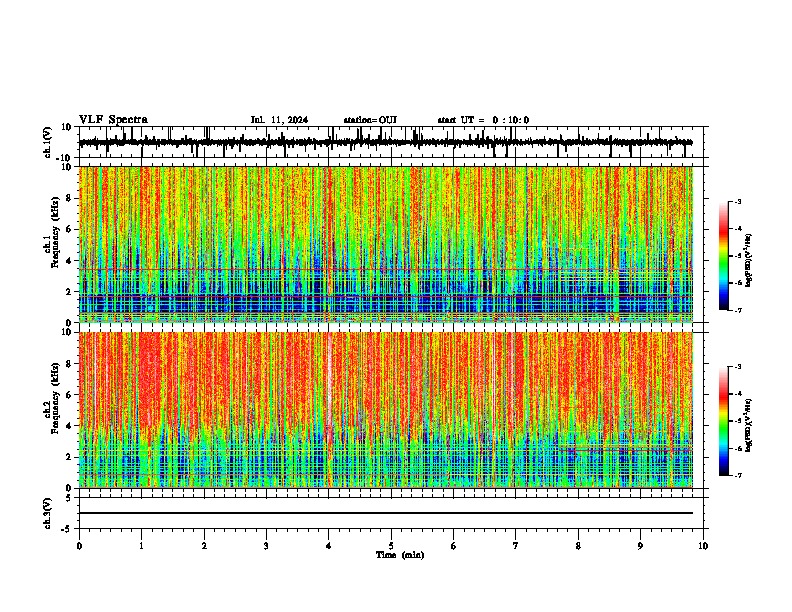Click the 'ch.1(V)' waveform axis label
The width and height of the screenshot is (792, 612).
click(x=48, y=142)
